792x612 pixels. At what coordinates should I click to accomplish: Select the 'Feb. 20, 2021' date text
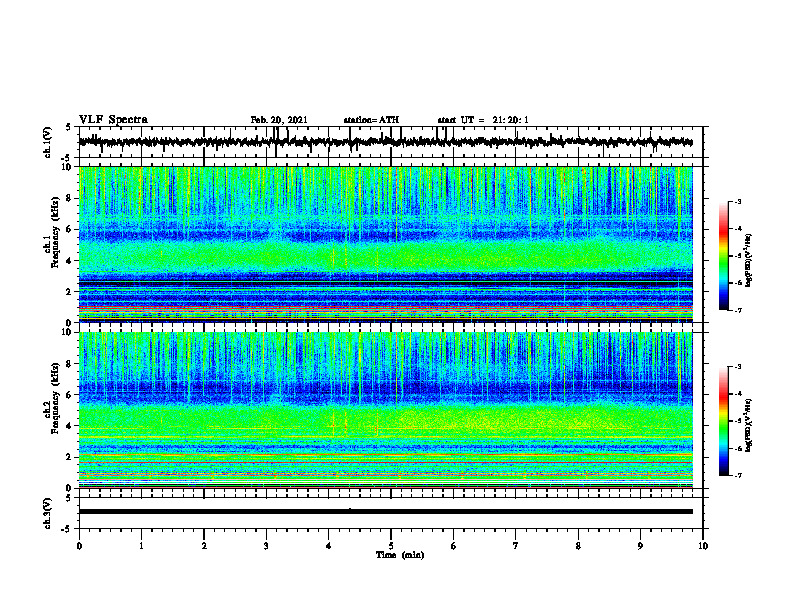pyautogui.click(x=279, y=120)
